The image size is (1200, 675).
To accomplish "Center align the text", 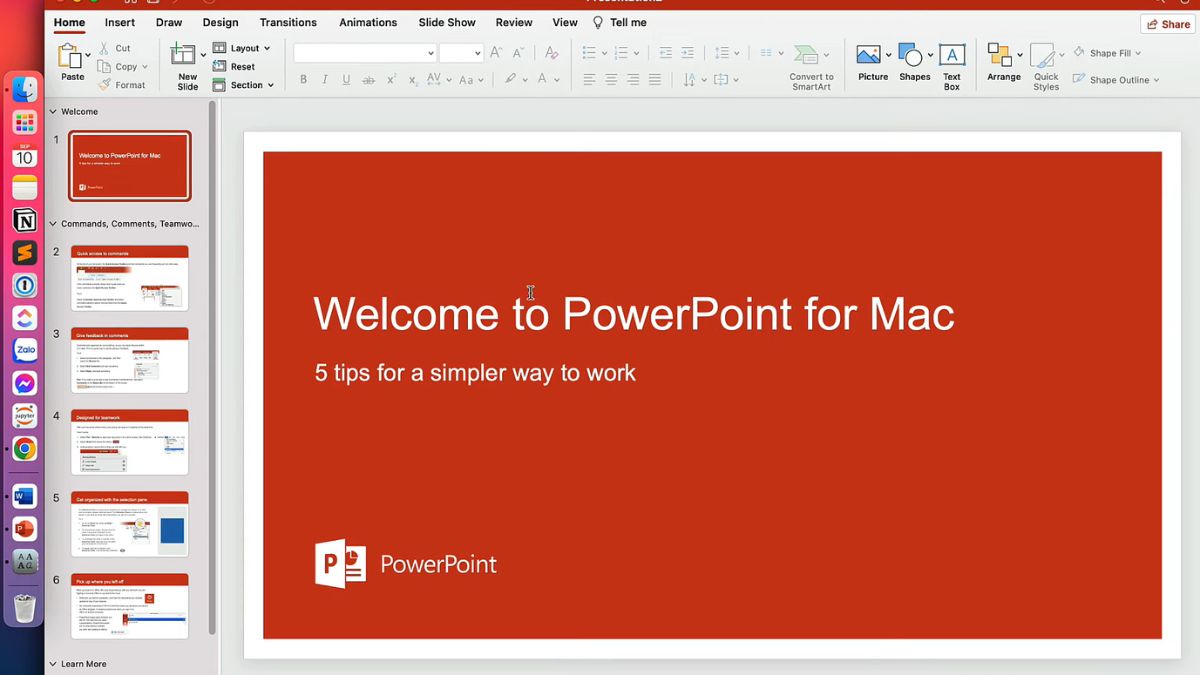I will 611,80.
